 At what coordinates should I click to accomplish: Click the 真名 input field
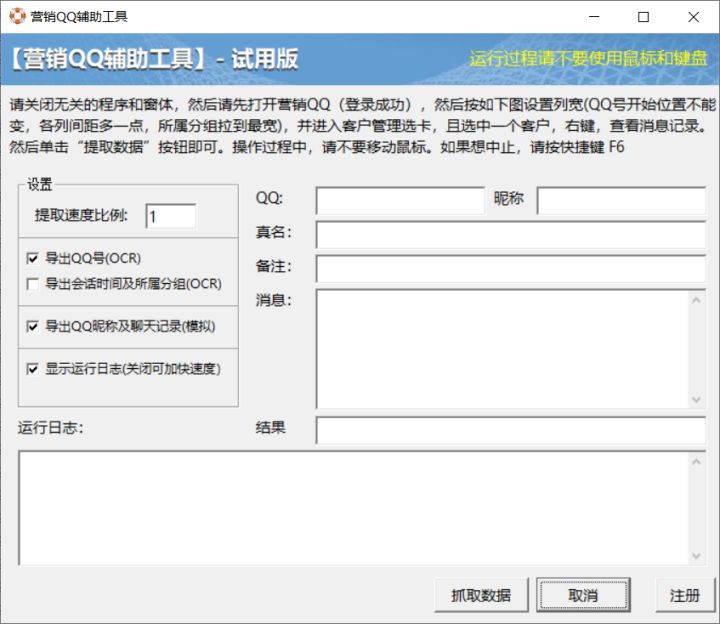coord(511,235)
